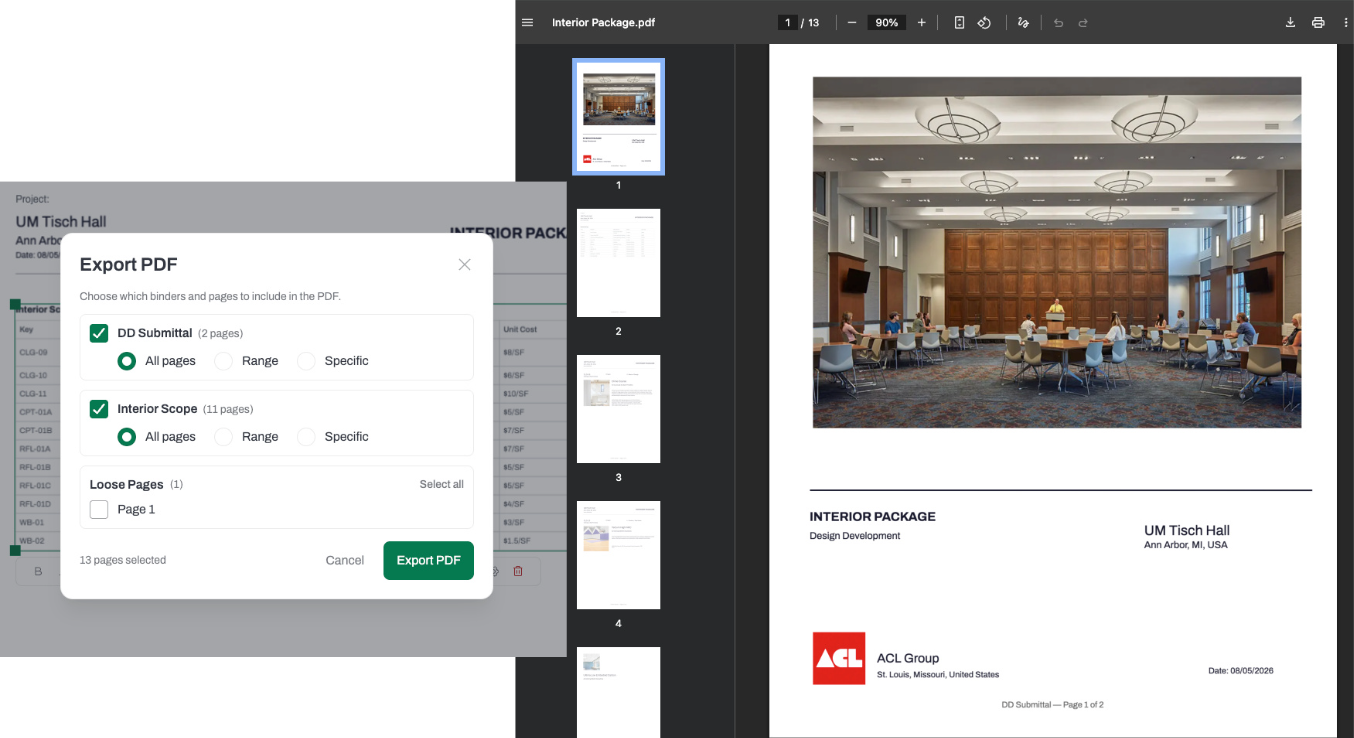
Task: Click the 90% zoom level field
Action: [x=887, y=22]
